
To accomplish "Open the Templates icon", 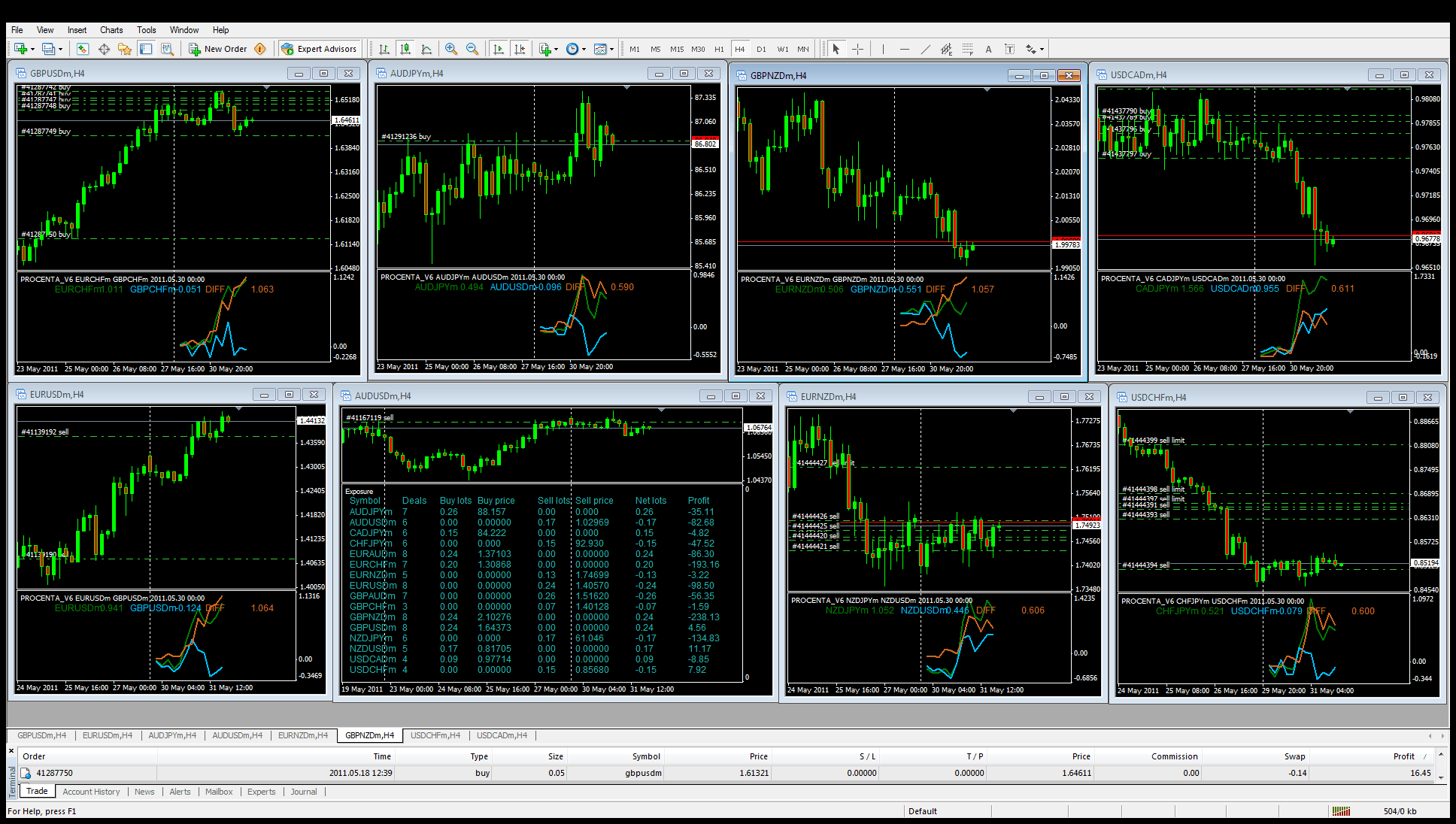I will point(600,49).
